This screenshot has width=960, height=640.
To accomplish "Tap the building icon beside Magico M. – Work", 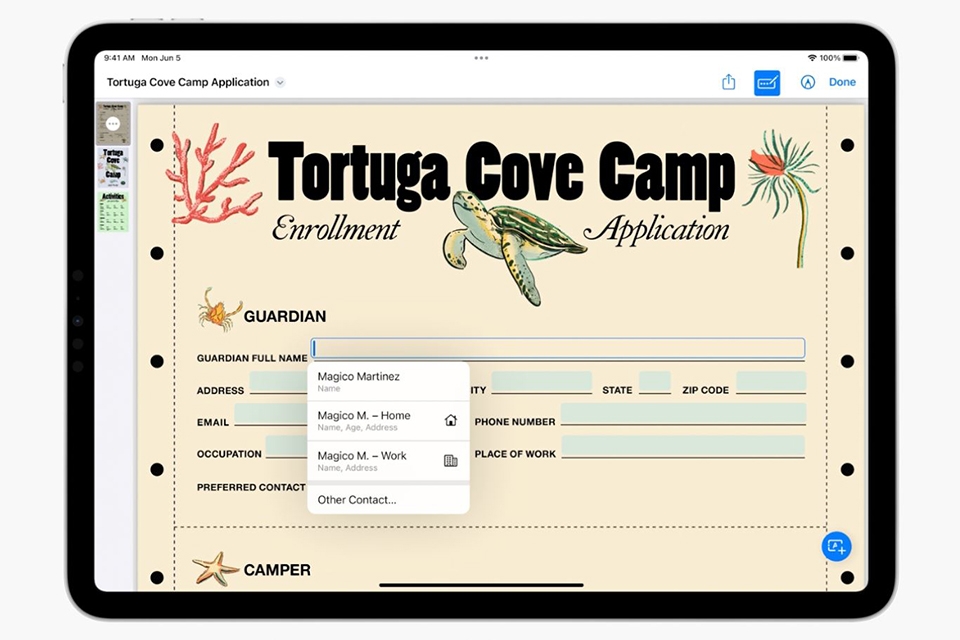I will [x=451, y=460].
